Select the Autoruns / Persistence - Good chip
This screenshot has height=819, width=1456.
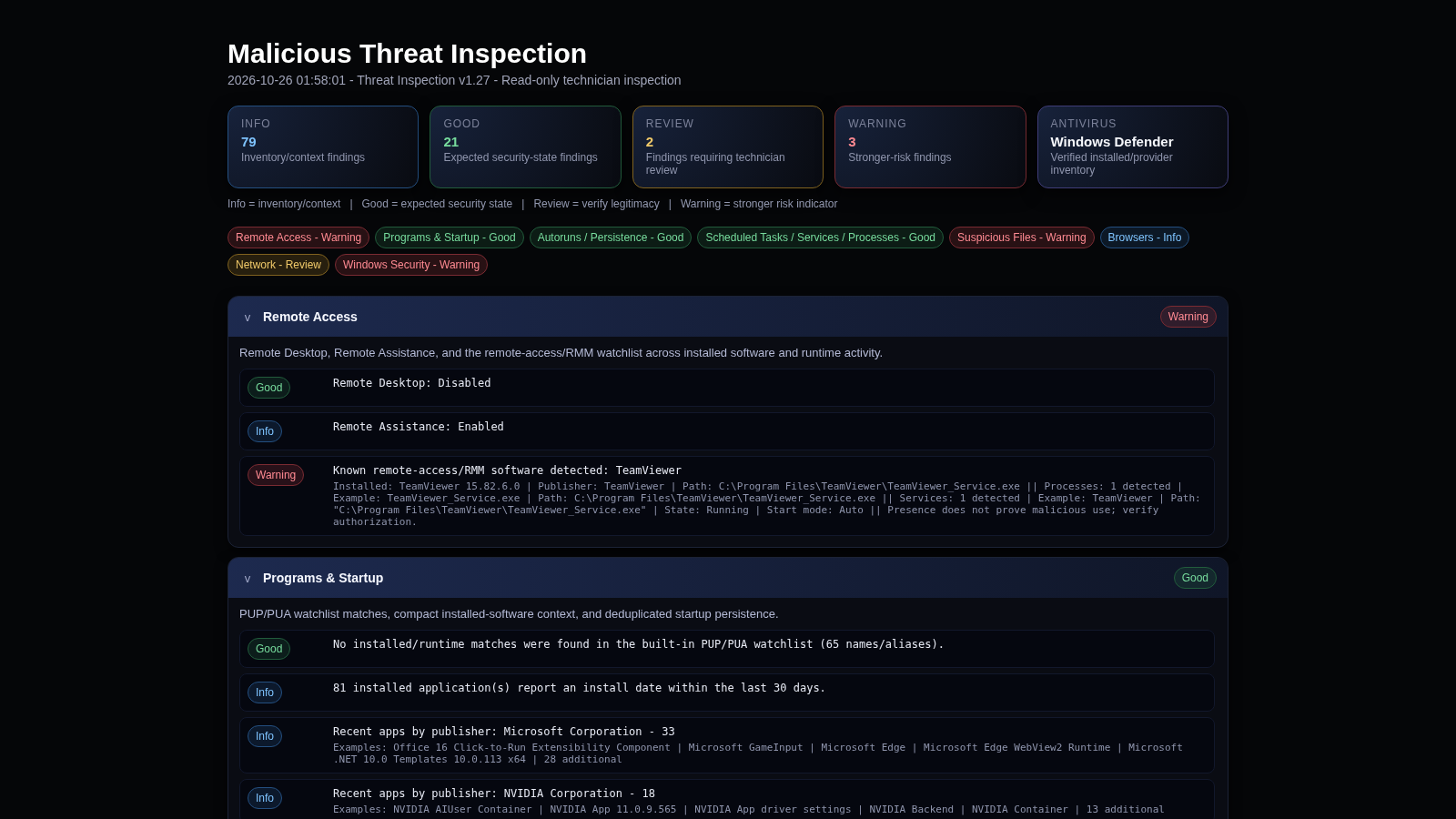click(611, 238)
